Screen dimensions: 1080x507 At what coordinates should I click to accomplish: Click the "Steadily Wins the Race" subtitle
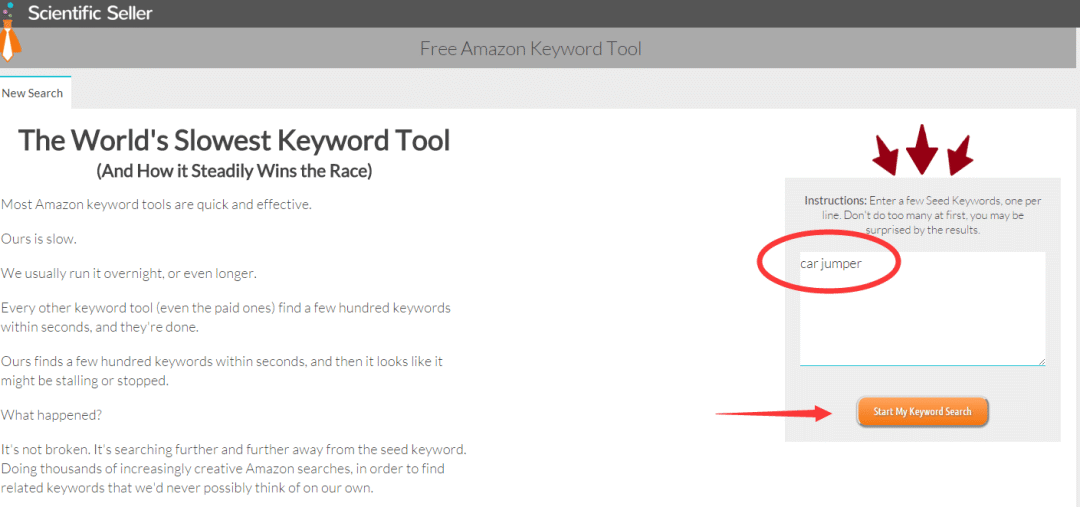[234, 171]
